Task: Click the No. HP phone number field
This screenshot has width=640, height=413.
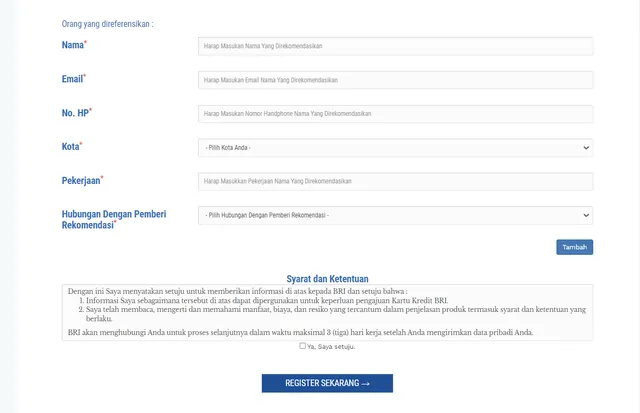Action: point(395,114)
